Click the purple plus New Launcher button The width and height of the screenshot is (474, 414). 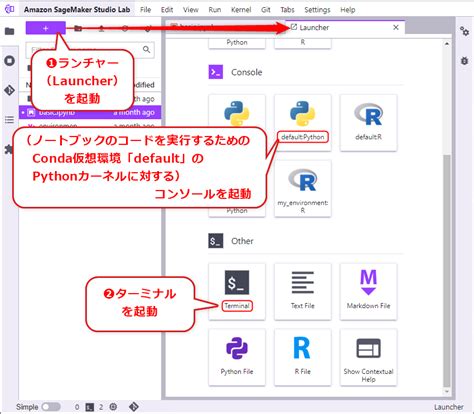pyautogui.click(x=46, y=28)
